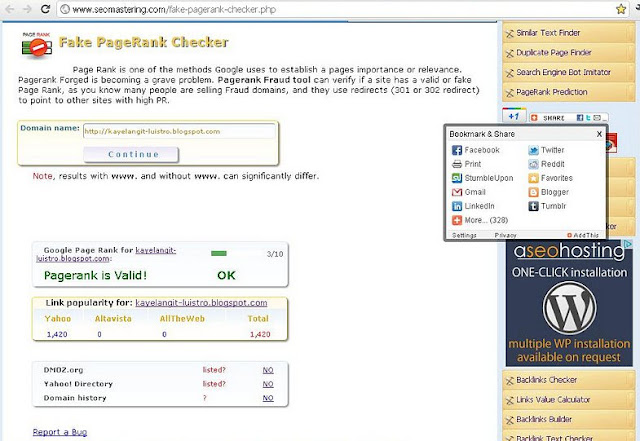Click Facebook icon next to Share
The width and height of the screenshot is (640, 441).
pyautogui.click(x=580, y=118)
